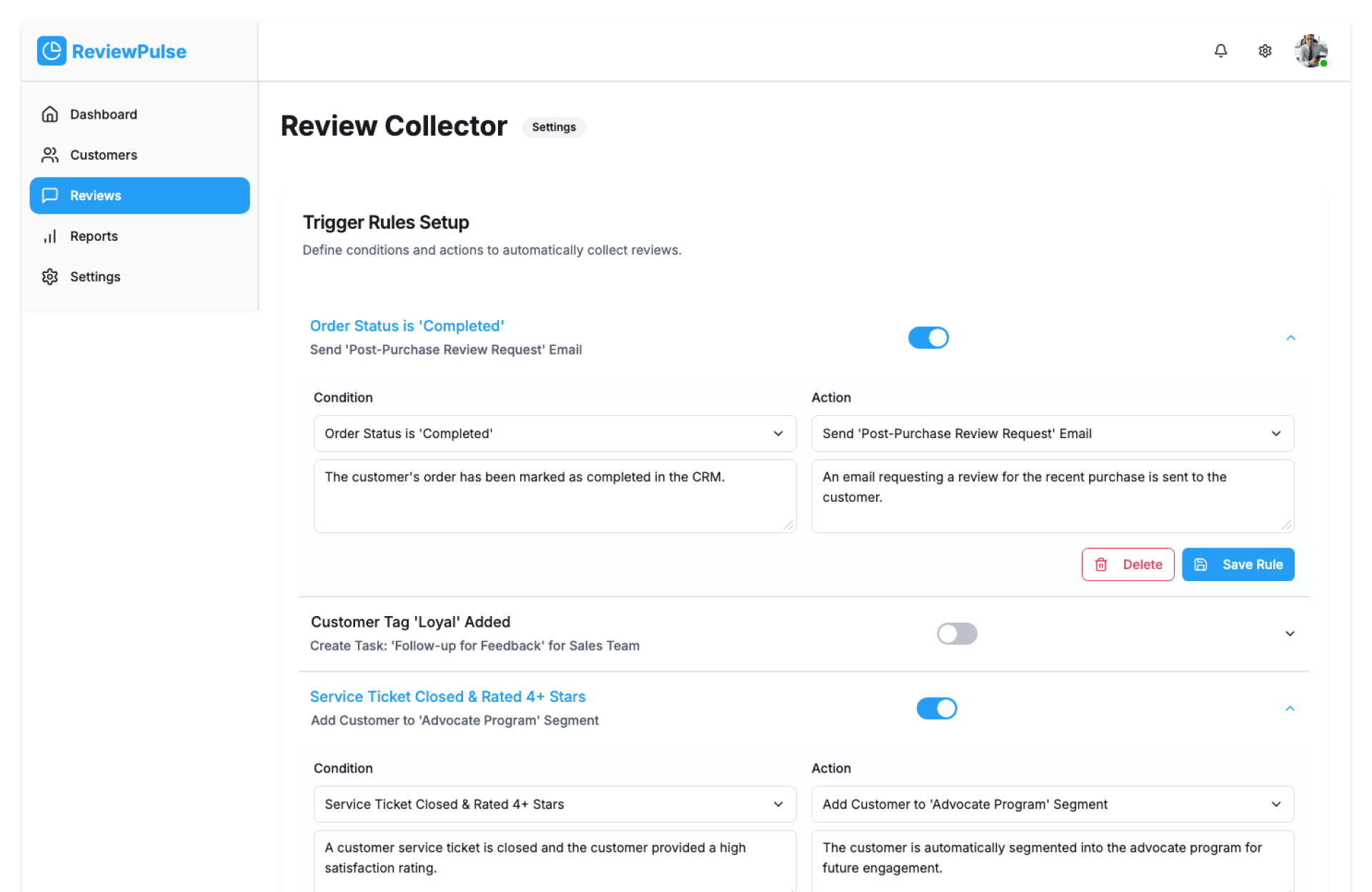Enable the Customer Tag 'Loyal' rule toggle
The image size is (1372, 892).
(957, 633)
